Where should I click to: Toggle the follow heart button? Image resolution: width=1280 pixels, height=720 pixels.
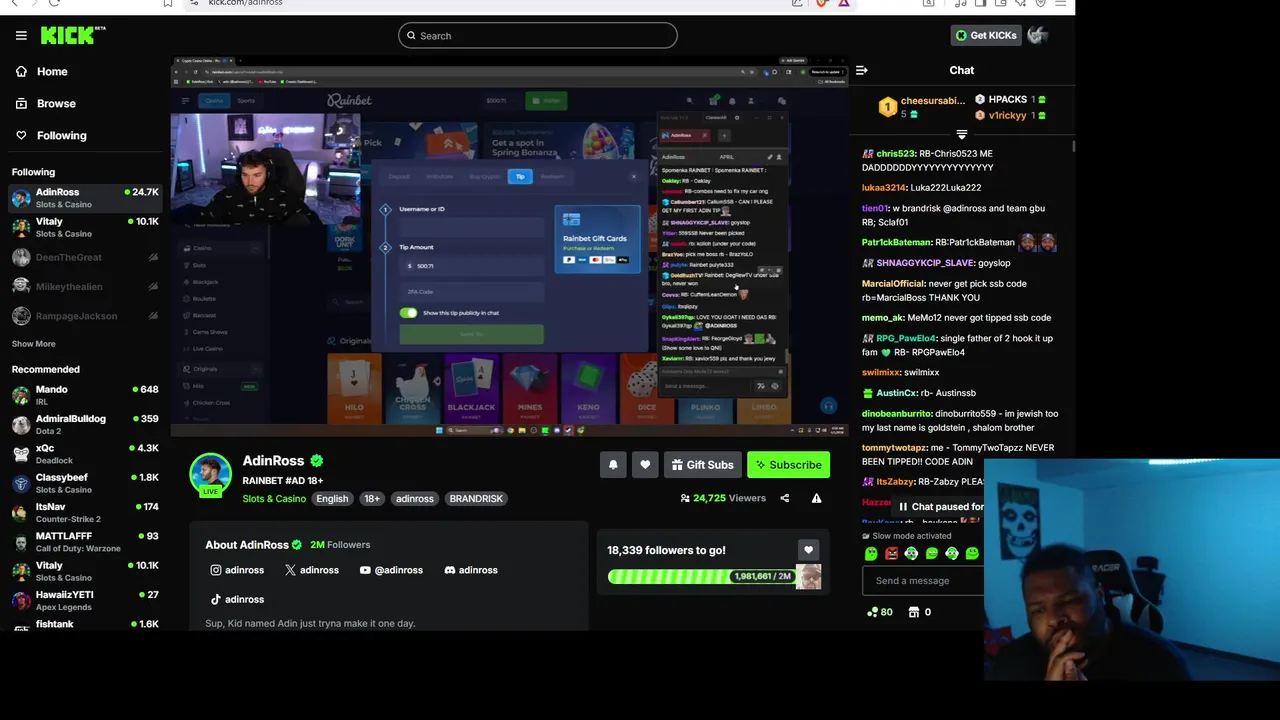coord(645,464)
